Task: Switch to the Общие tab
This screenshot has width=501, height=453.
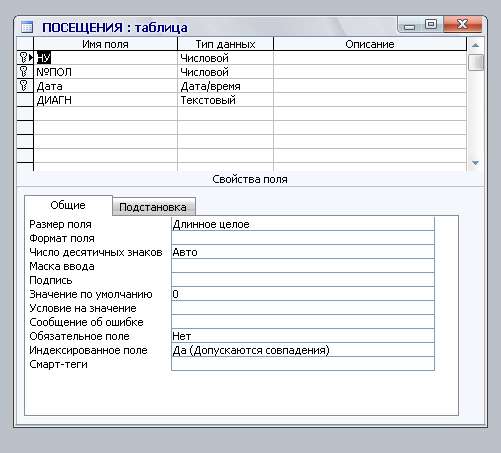Action: click(x=68, y=205)
